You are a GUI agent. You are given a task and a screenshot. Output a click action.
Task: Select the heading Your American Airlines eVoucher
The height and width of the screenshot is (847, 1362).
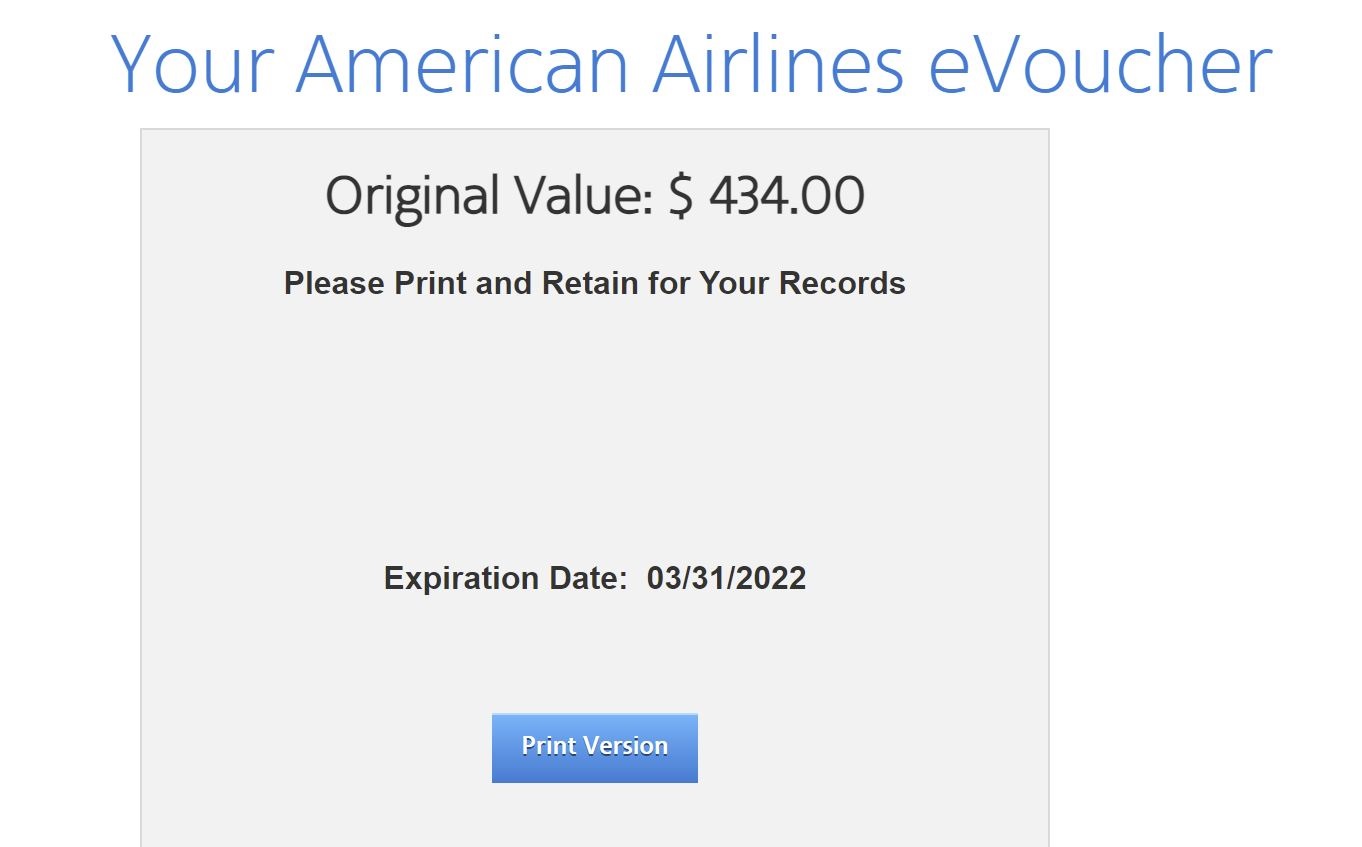[692, 63]
